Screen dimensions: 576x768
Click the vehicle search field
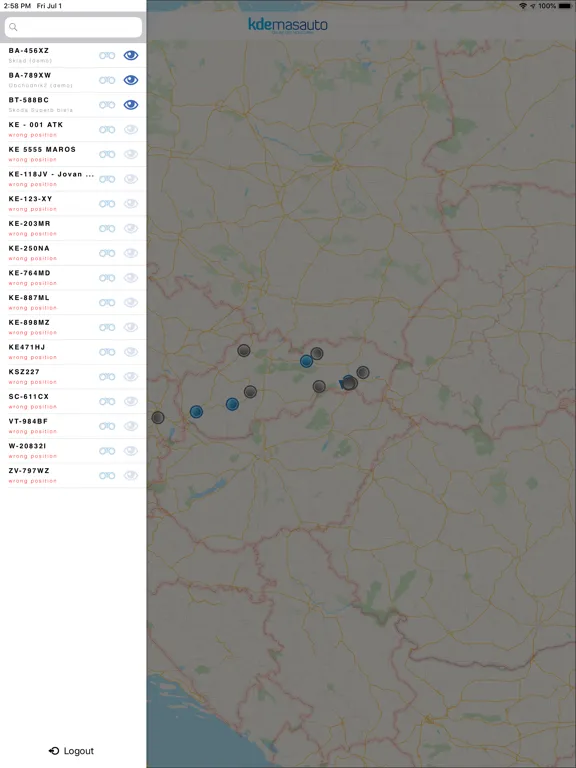point(73,27)
